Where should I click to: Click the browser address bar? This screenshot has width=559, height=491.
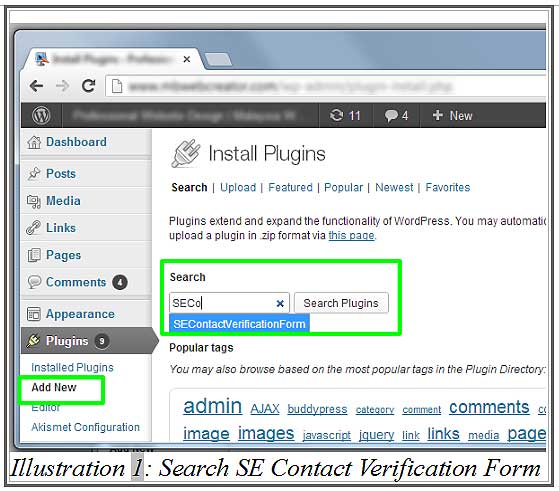[324, 86]
